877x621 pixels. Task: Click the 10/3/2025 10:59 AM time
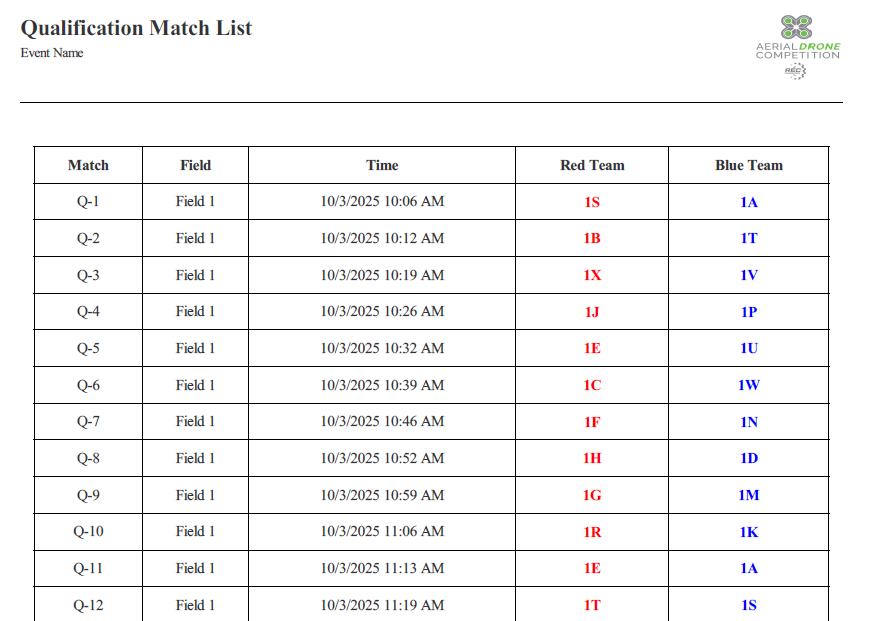click(x=382, y=495)
